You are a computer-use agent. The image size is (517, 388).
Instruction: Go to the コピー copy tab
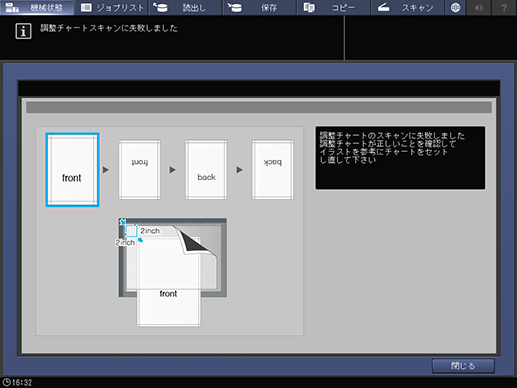tap(334, 7)
